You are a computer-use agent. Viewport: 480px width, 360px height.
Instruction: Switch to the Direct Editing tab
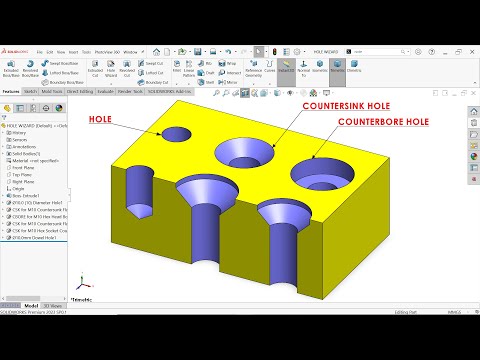pyautogui.click(x=80, y=91)
